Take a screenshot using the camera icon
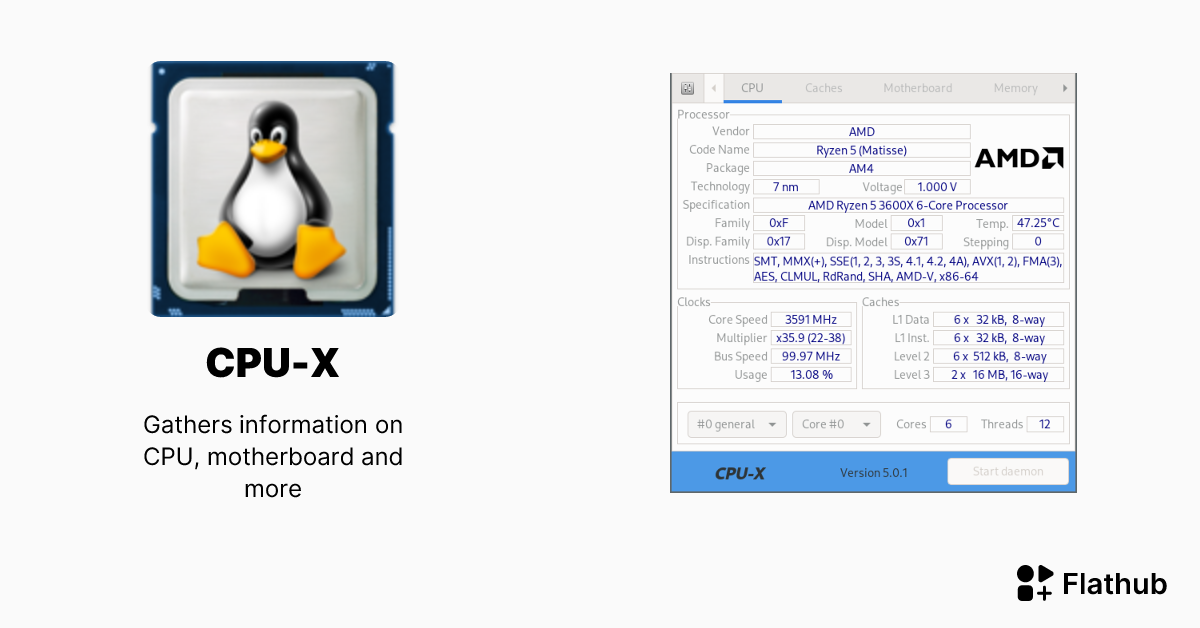 pos(687,88)
